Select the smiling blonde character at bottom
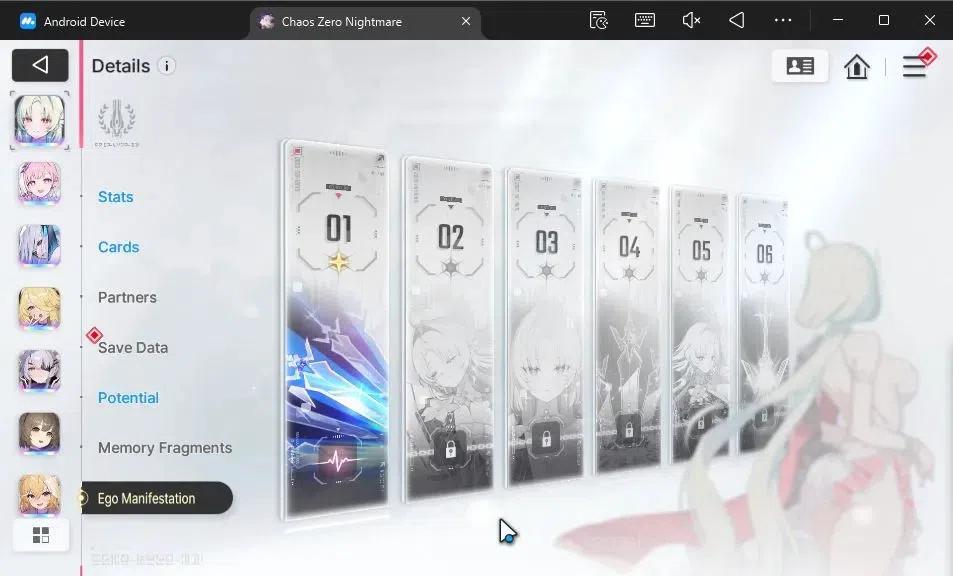This screenshot has width=953, height=576. (40, 495)
